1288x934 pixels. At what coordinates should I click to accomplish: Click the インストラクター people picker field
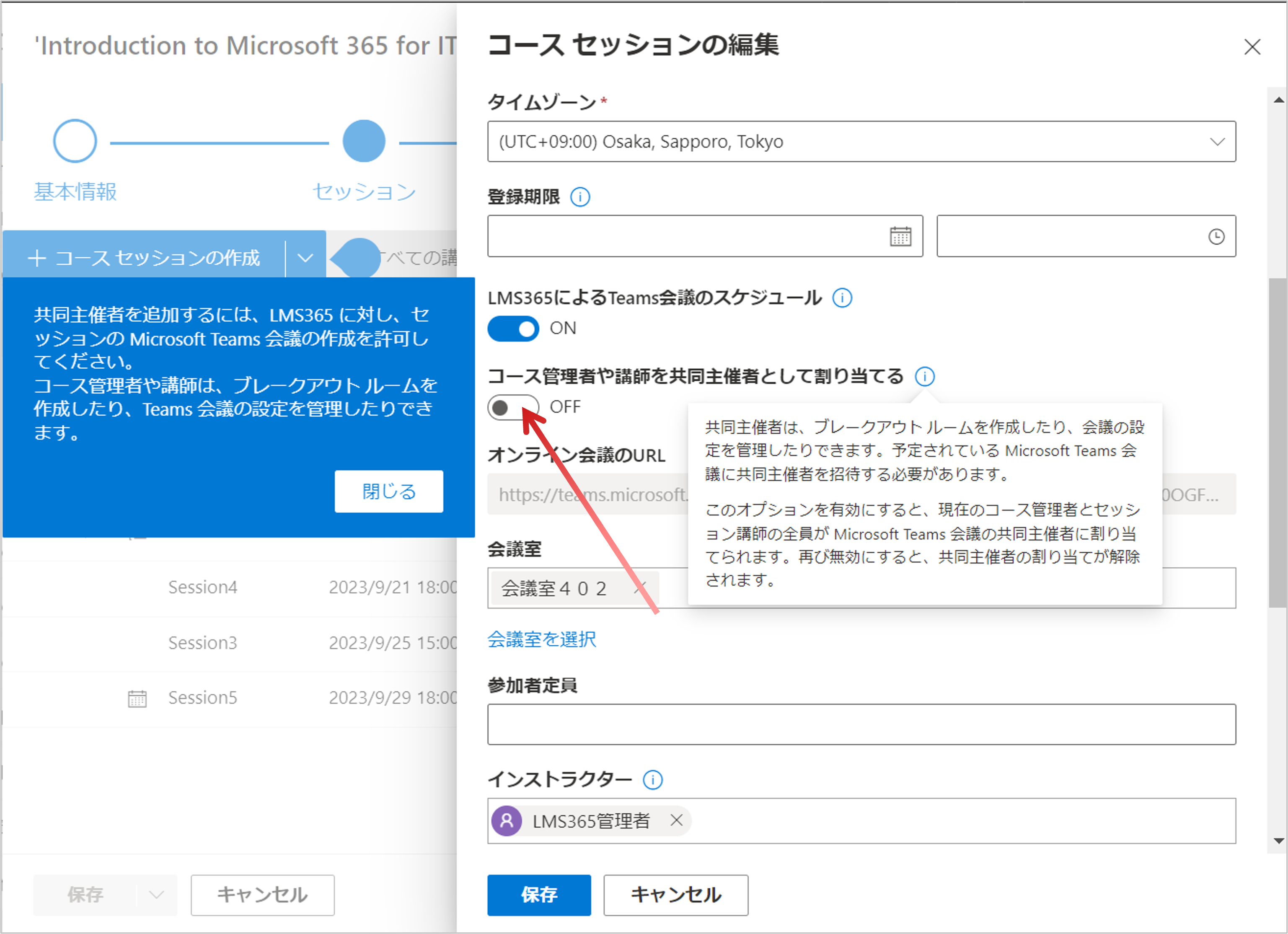[861, 821]
